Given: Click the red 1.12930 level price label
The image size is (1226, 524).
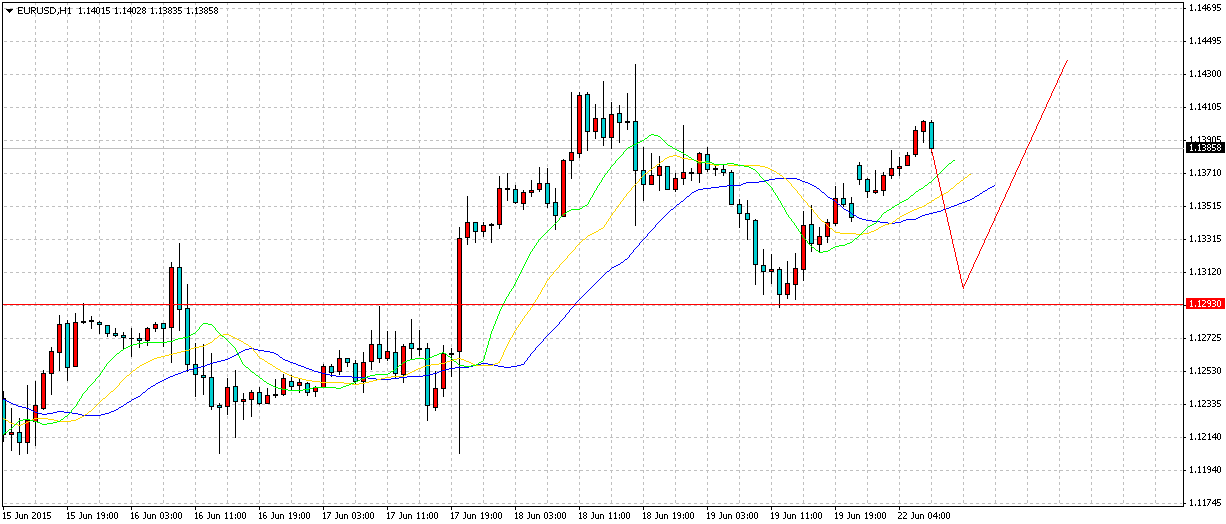Looking at the screenshot, I should pos(1203,304).
